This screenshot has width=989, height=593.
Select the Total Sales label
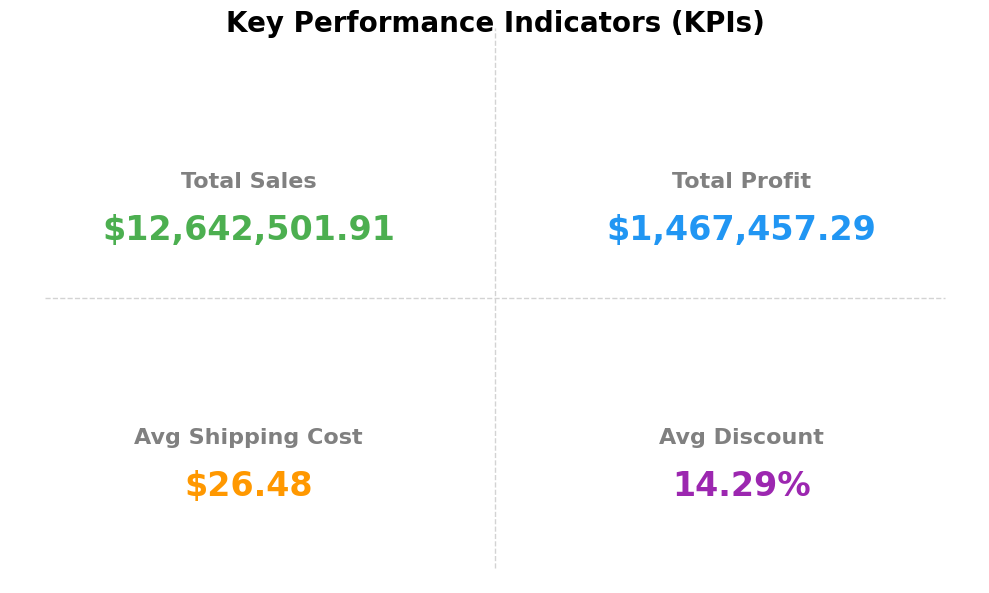[248, 182]
